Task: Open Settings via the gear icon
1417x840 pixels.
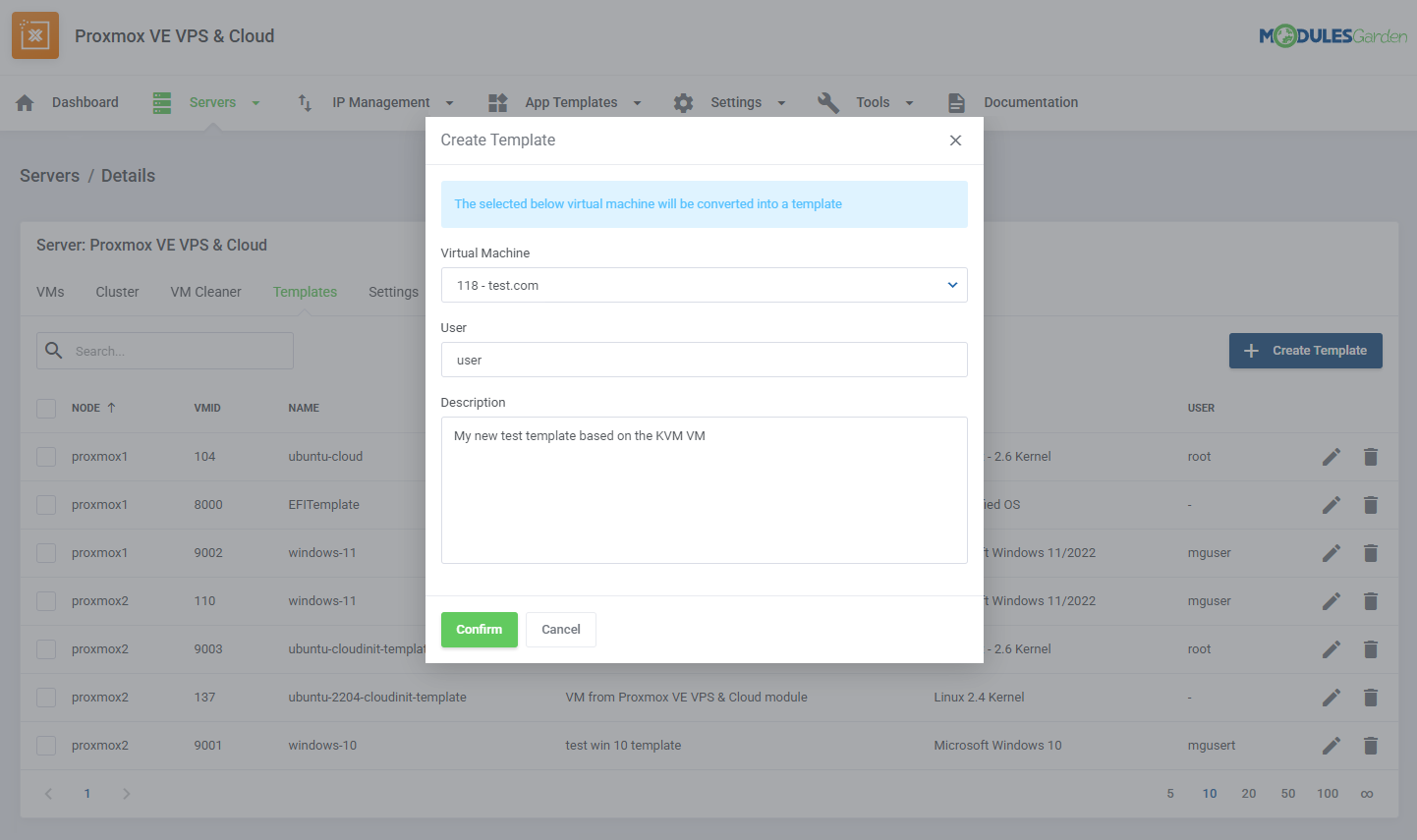Action: click(684, 101)
